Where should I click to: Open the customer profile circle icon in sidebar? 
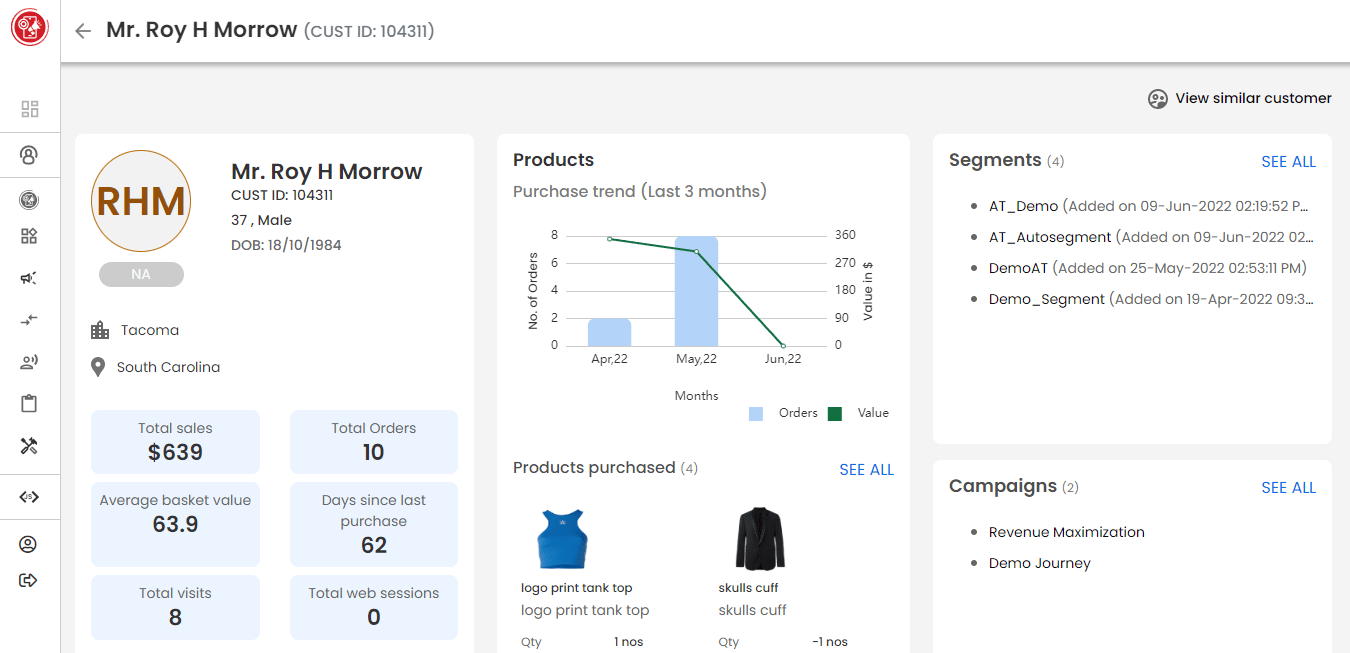(x=29, y=155)
